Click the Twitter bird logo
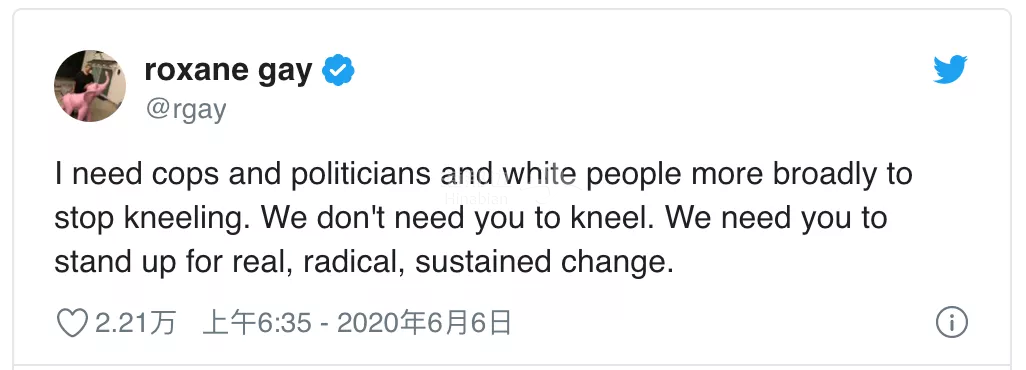The width and height of the screenshot is (1026, 370). coord(950,69)
